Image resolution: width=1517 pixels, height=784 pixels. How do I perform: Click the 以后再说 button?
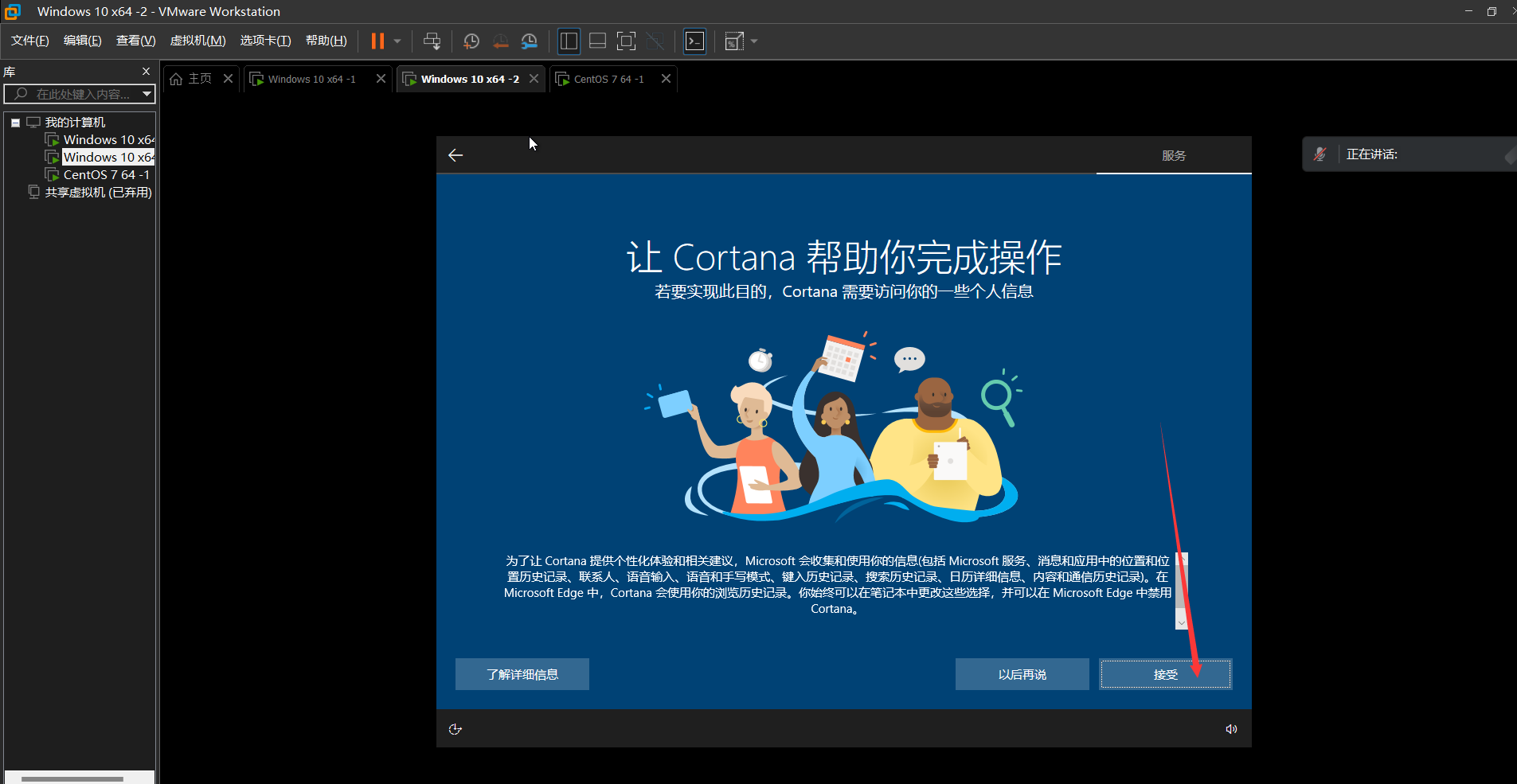coord(1022,674)
